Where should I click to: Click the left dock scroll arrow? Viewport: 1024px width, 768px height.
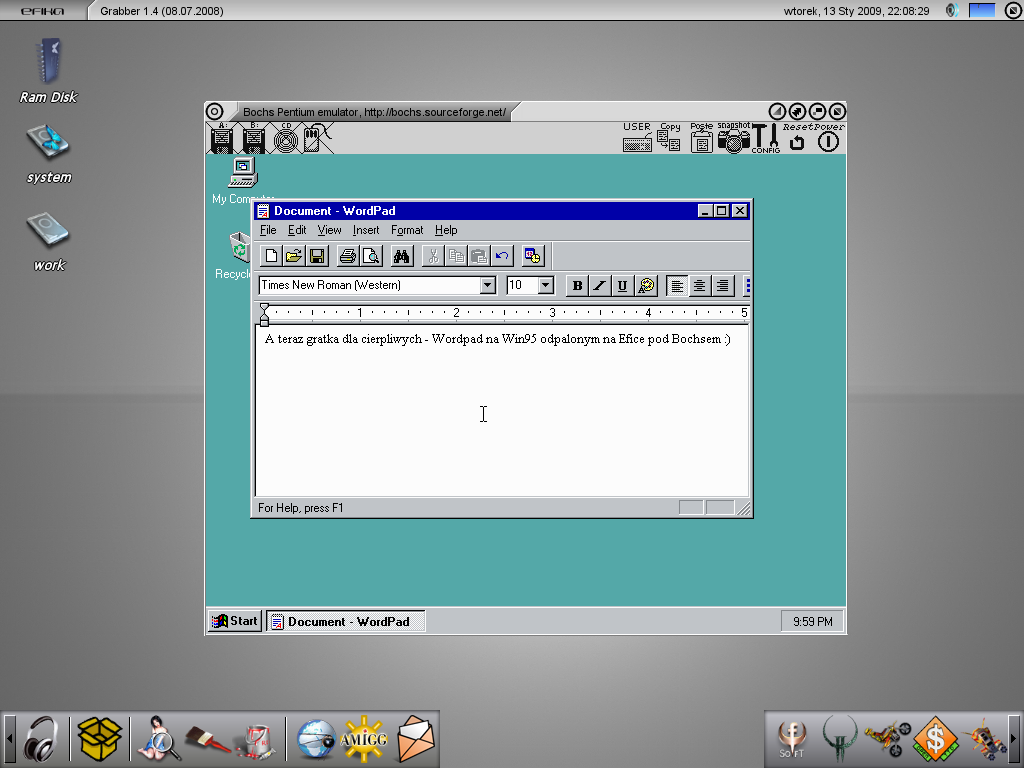point(9,739)
